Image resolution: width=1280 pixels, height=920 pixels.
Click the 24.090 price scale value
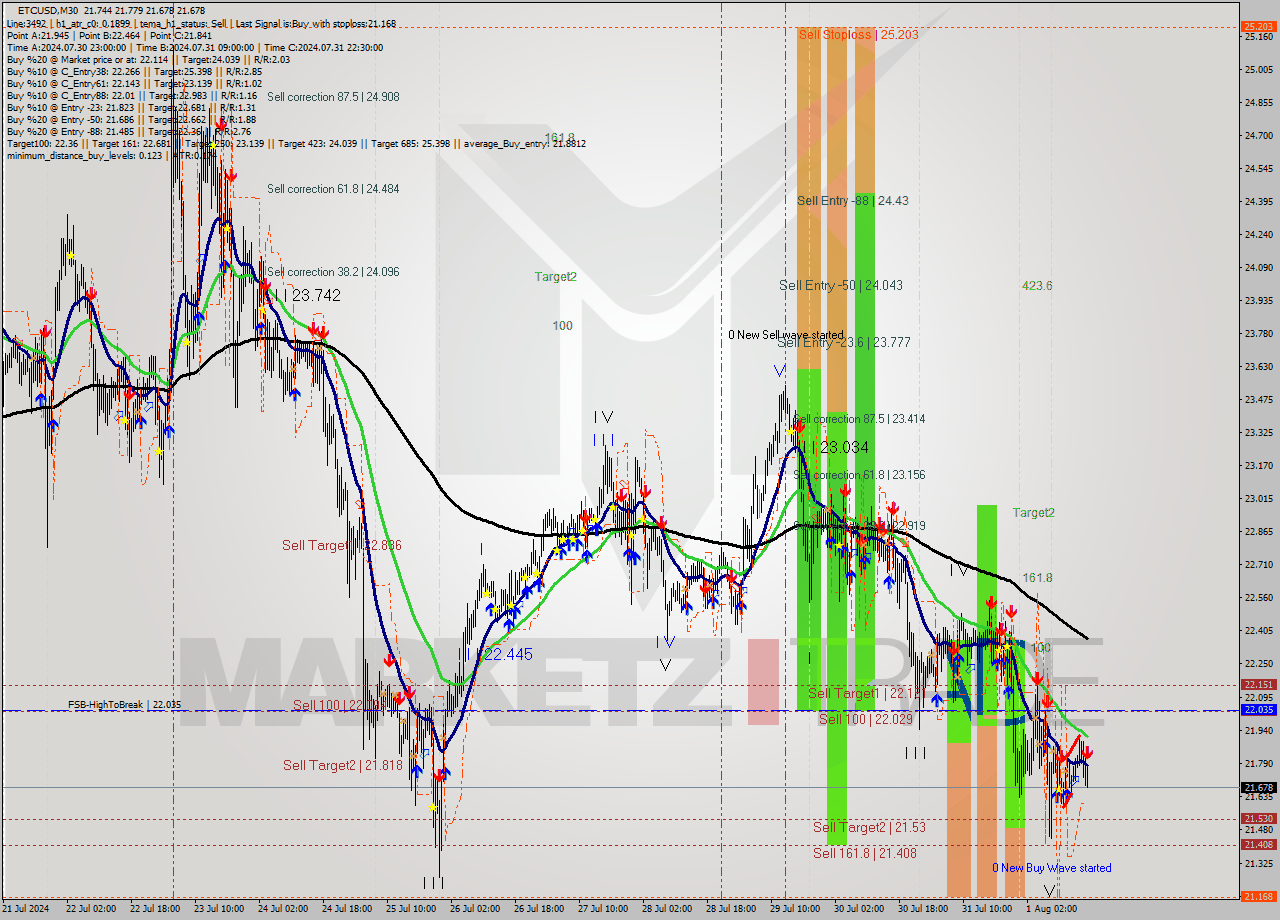(1257, 267)
